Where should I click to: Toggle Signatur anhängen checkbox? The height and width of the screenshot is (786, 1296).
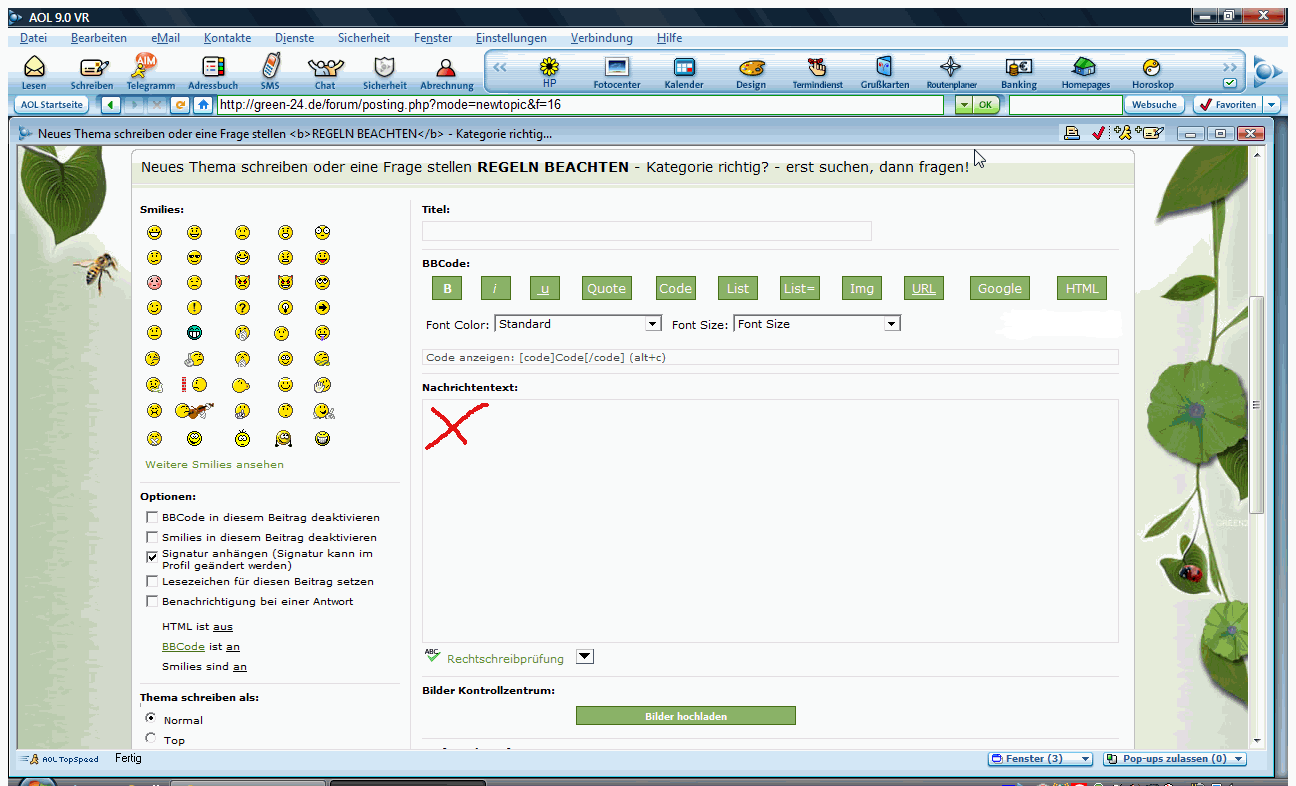click(x=152, y=556)
